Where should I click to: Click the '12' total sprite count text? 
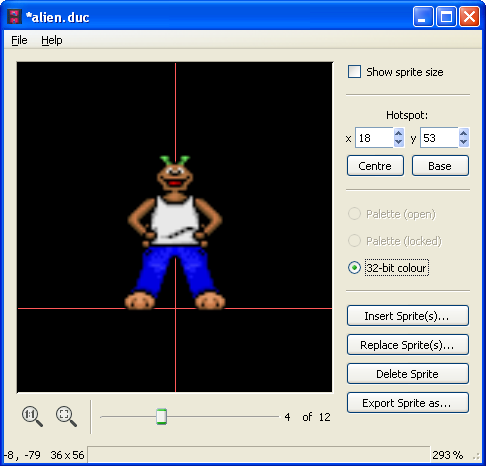324,417
